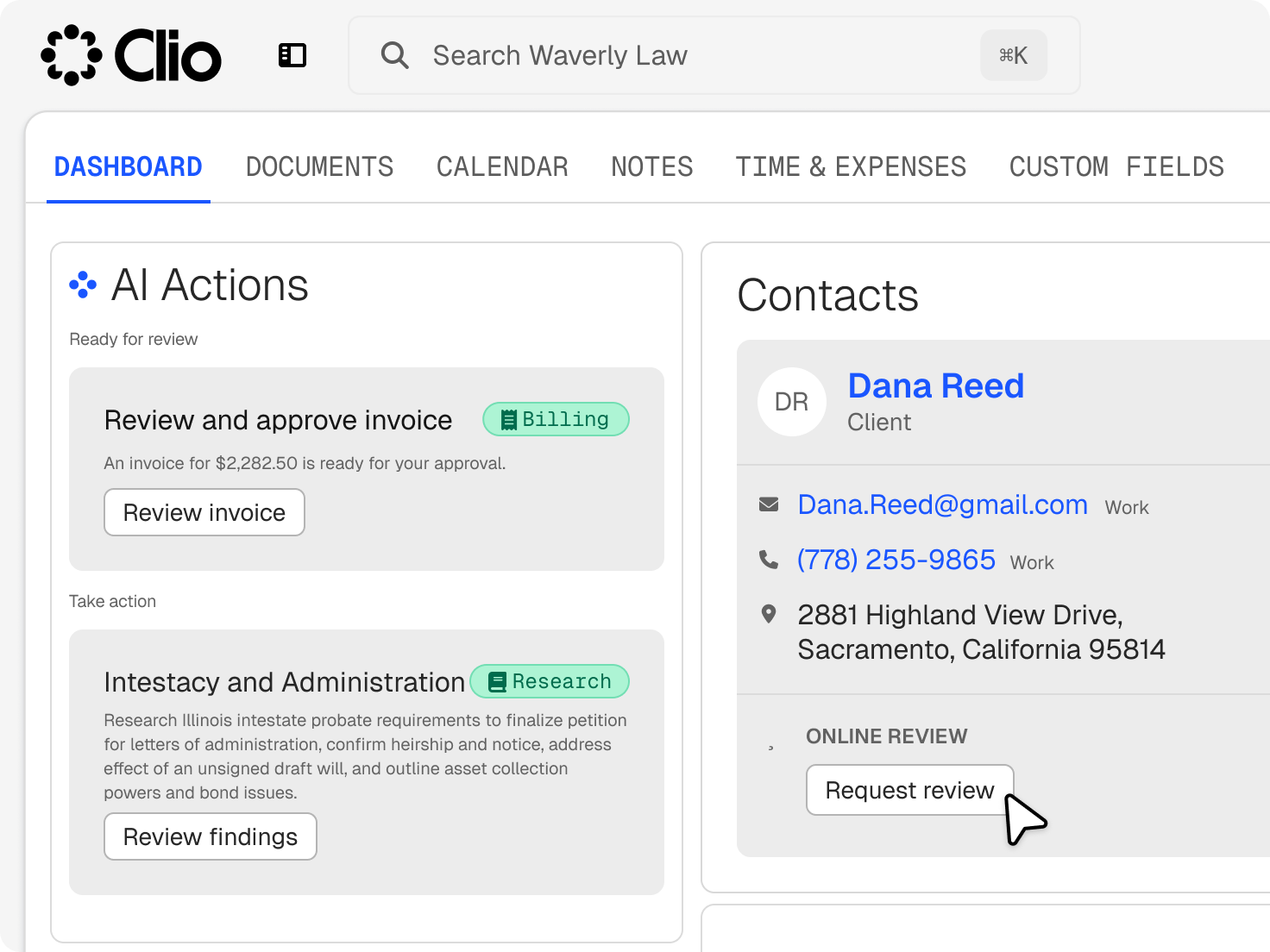Call (778) 255-9865 phone link
Viewport: 1270px width, 952px height.
click(x=896, y=560)
